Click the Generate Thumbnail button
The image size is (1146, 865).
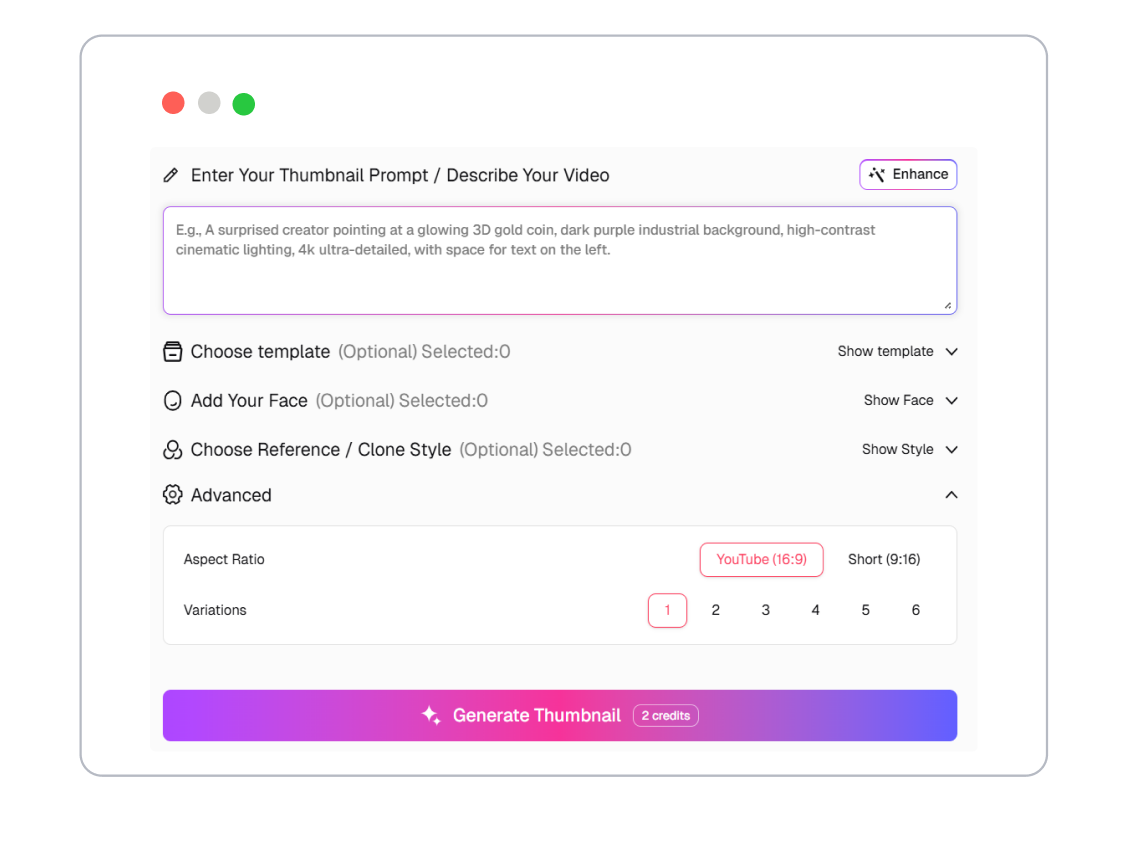560,715
